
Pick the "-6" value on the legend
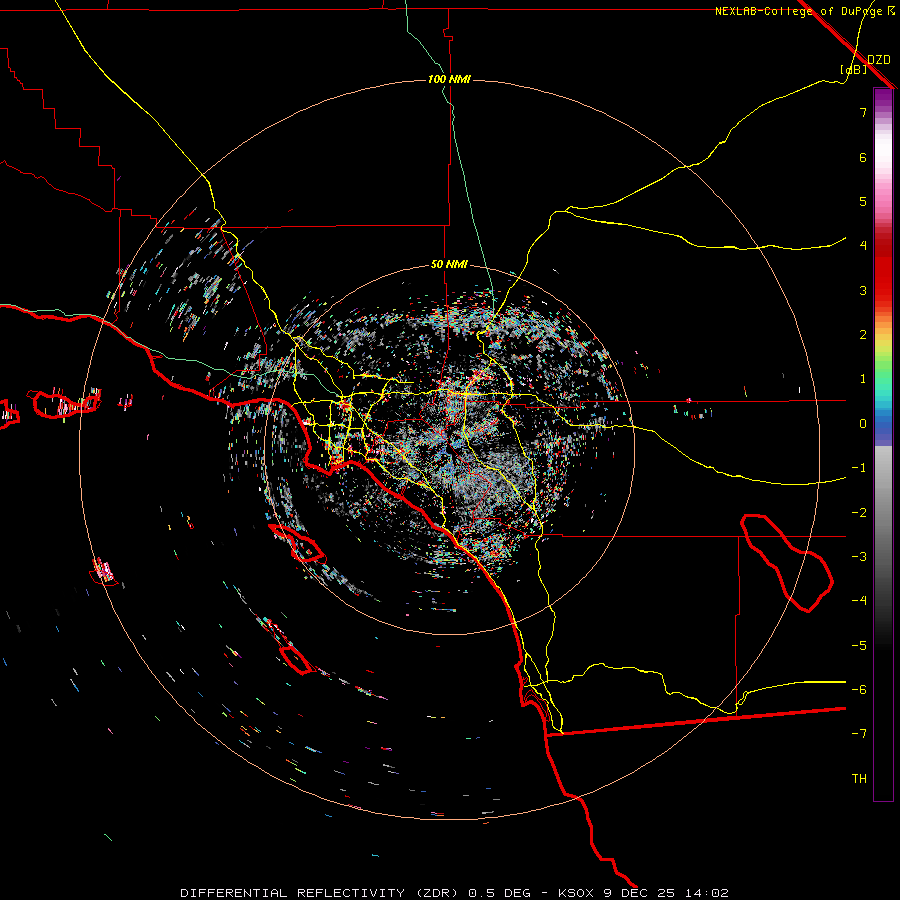pos(859,690)
